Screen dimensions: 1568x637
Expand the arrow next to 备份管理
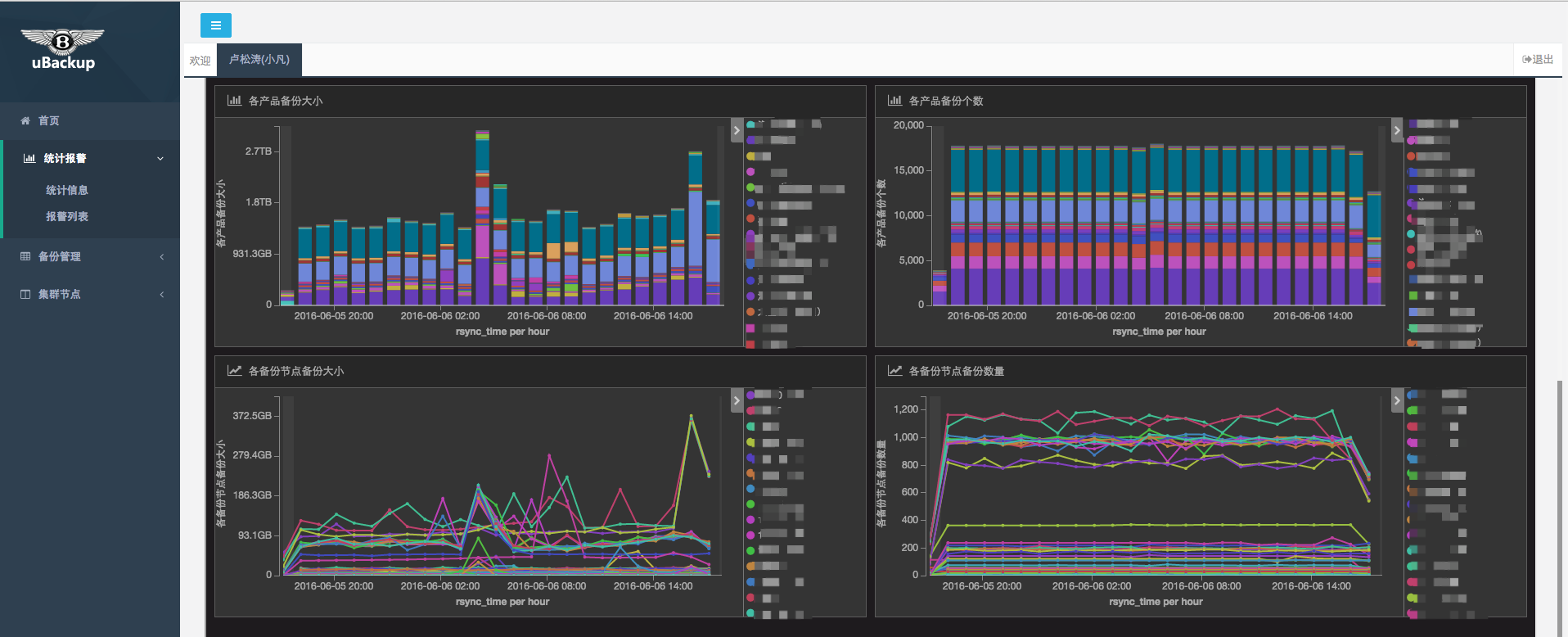[161, 256]
